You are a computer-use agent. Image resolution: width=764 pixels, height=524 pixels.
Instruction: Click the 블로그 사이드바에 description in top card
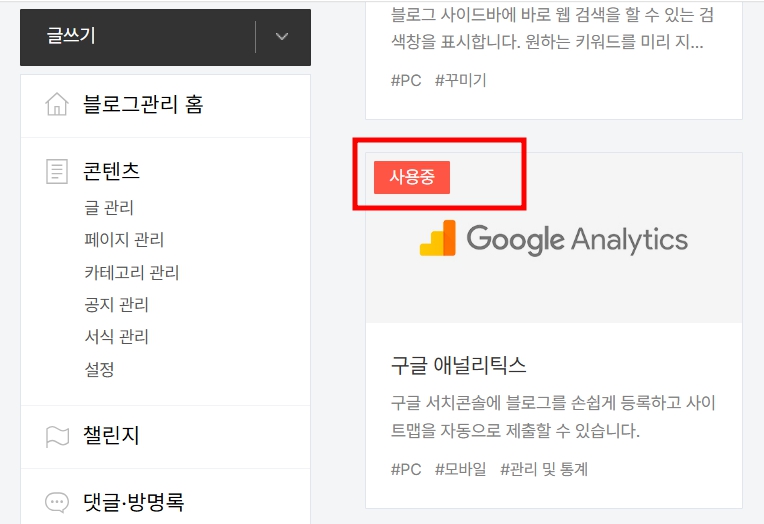pos(552,28)
